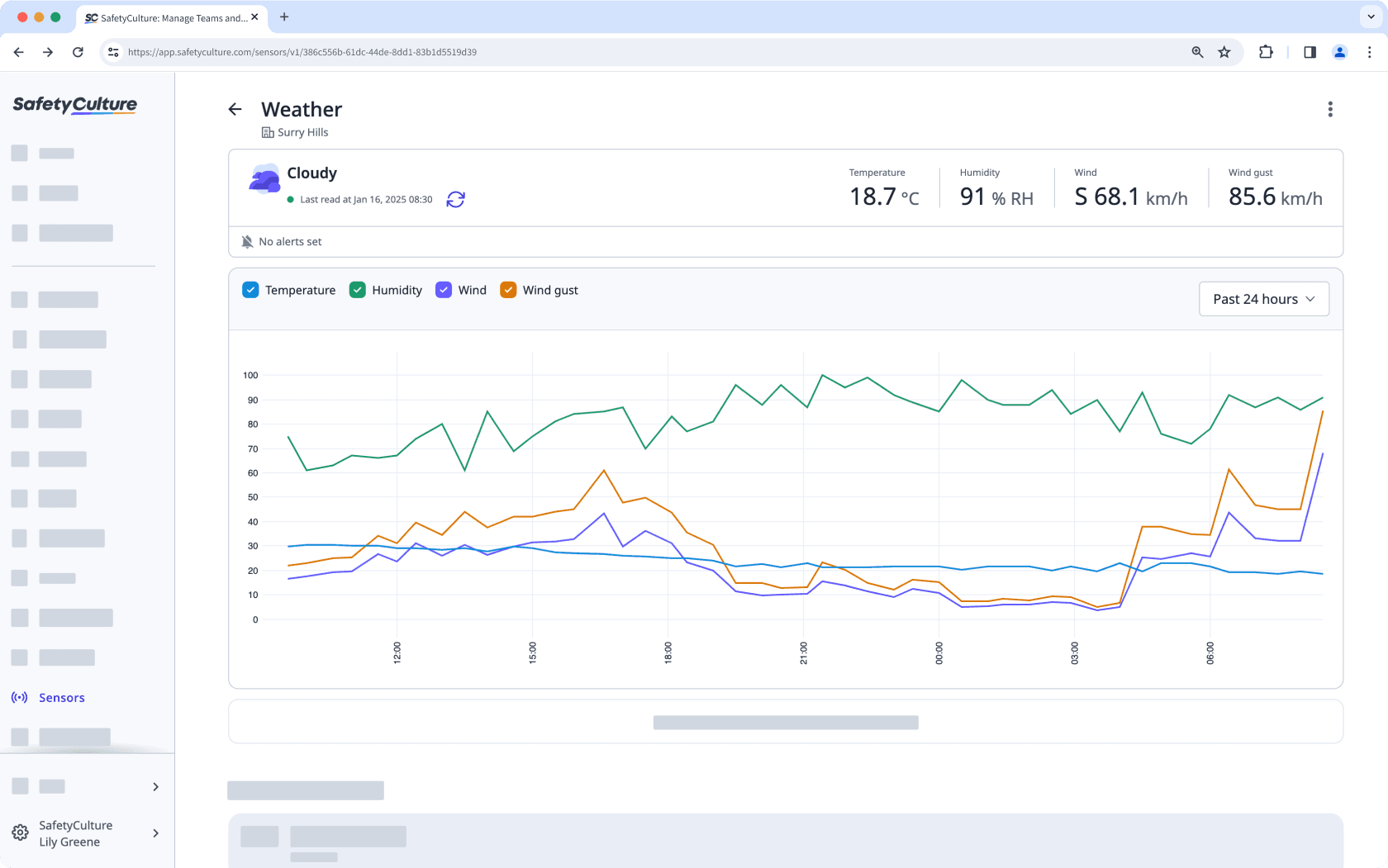Viewport: 1388px width, 868px height.
Task: Click the Sensors link in the sidebar
Action: pos(62,697)
